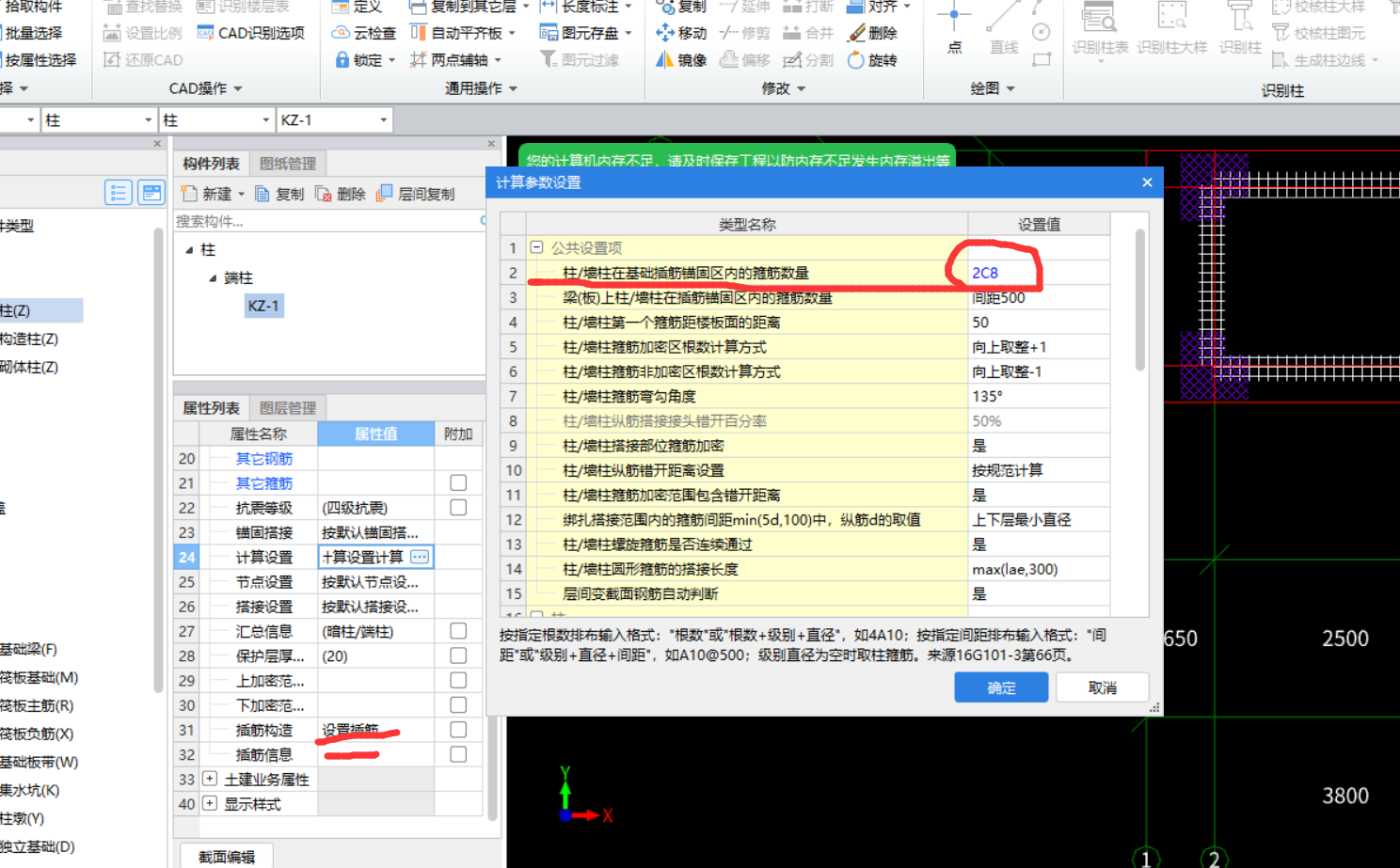Open the 其它箍筋 property link
The image size is (1400, 868).
point(264,482)
